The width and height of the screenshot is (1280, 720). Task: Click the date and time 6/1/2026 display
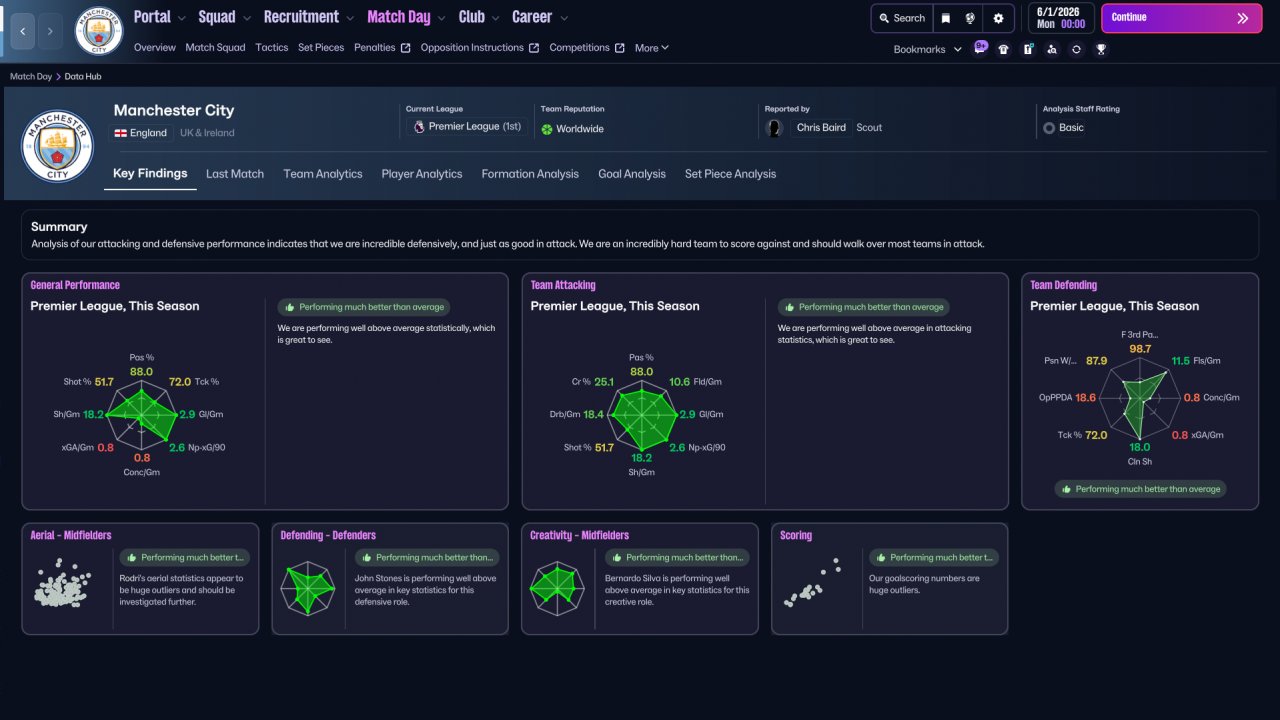(1063, 18)
